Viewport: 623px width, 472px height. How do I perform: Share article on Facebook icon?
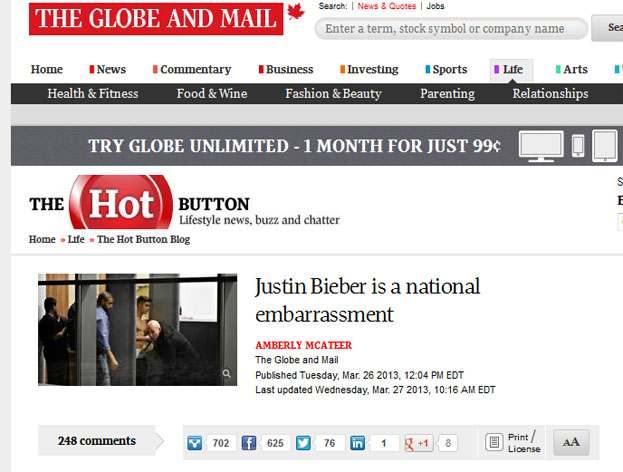coord(249,443)
